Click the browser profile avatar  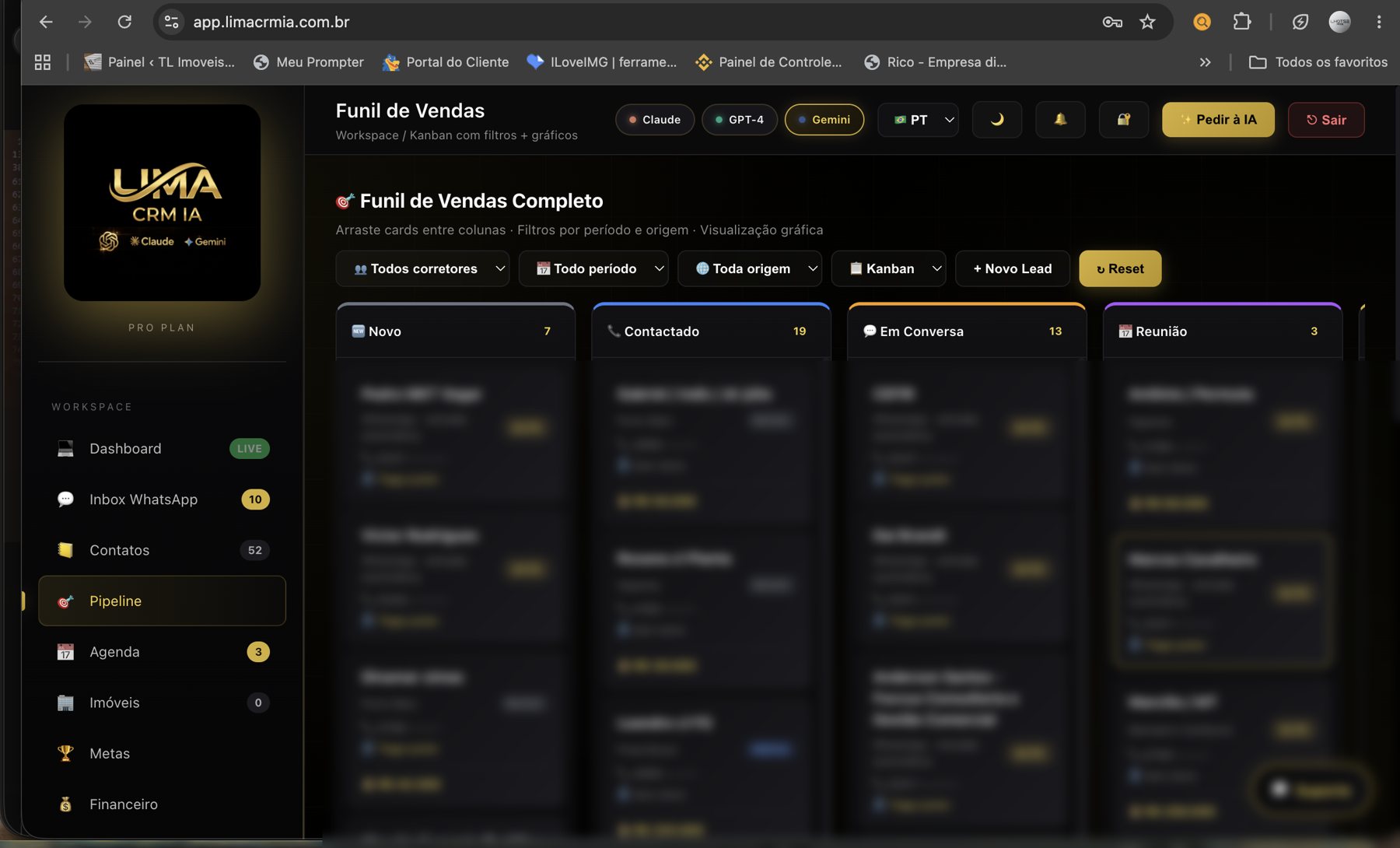point(1339,22)
